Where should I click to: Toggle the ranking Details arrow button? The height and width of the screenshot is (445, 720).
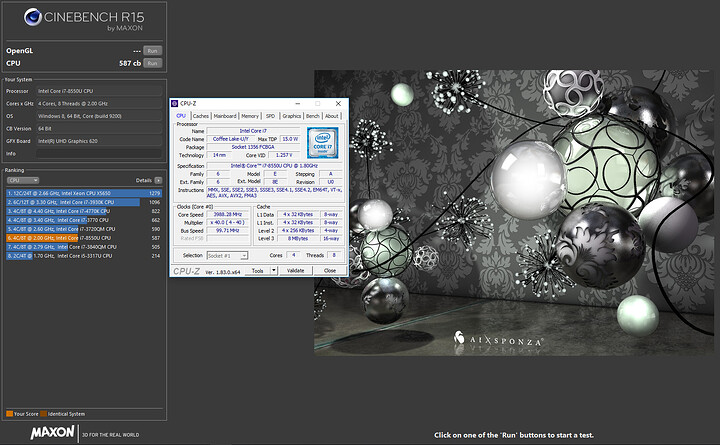click(158, 180)
